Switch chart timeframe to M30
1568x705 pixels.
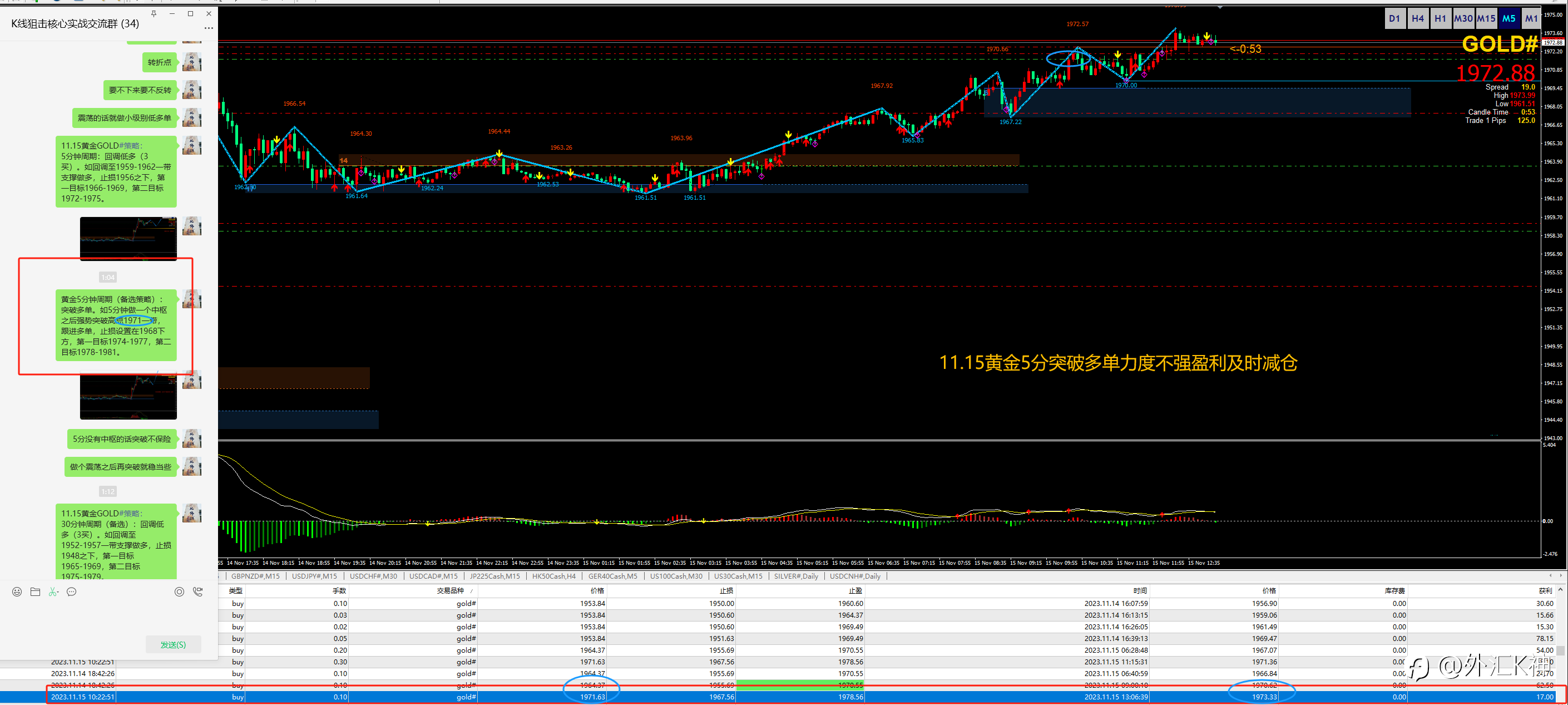point(1463,18)
